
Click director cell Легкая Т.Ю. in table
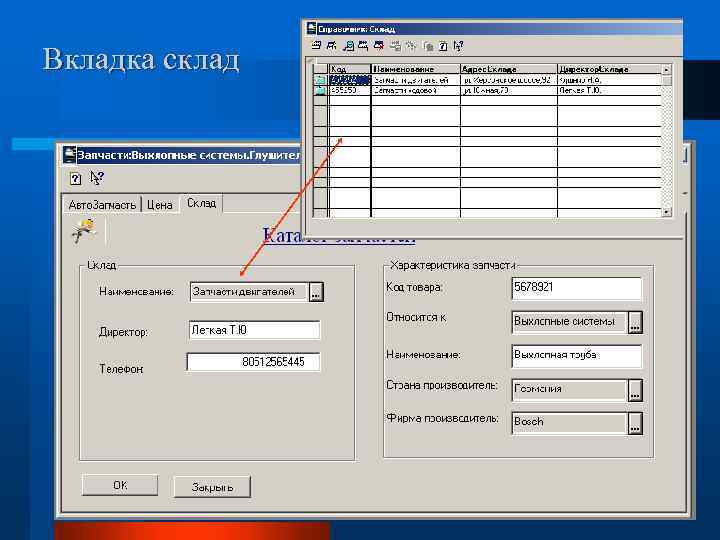pos(609,90)
